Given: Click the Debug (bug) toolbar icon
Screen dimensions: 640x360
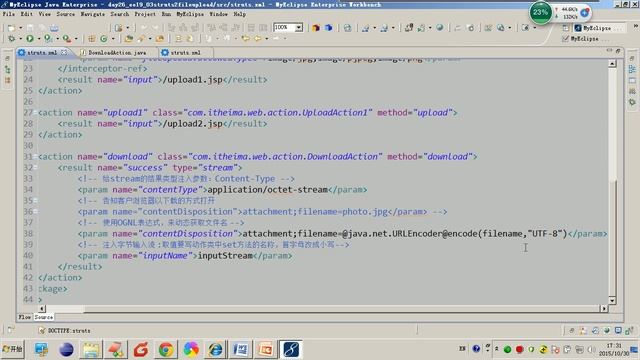Looking at the screenshot, I should point(11,38).
